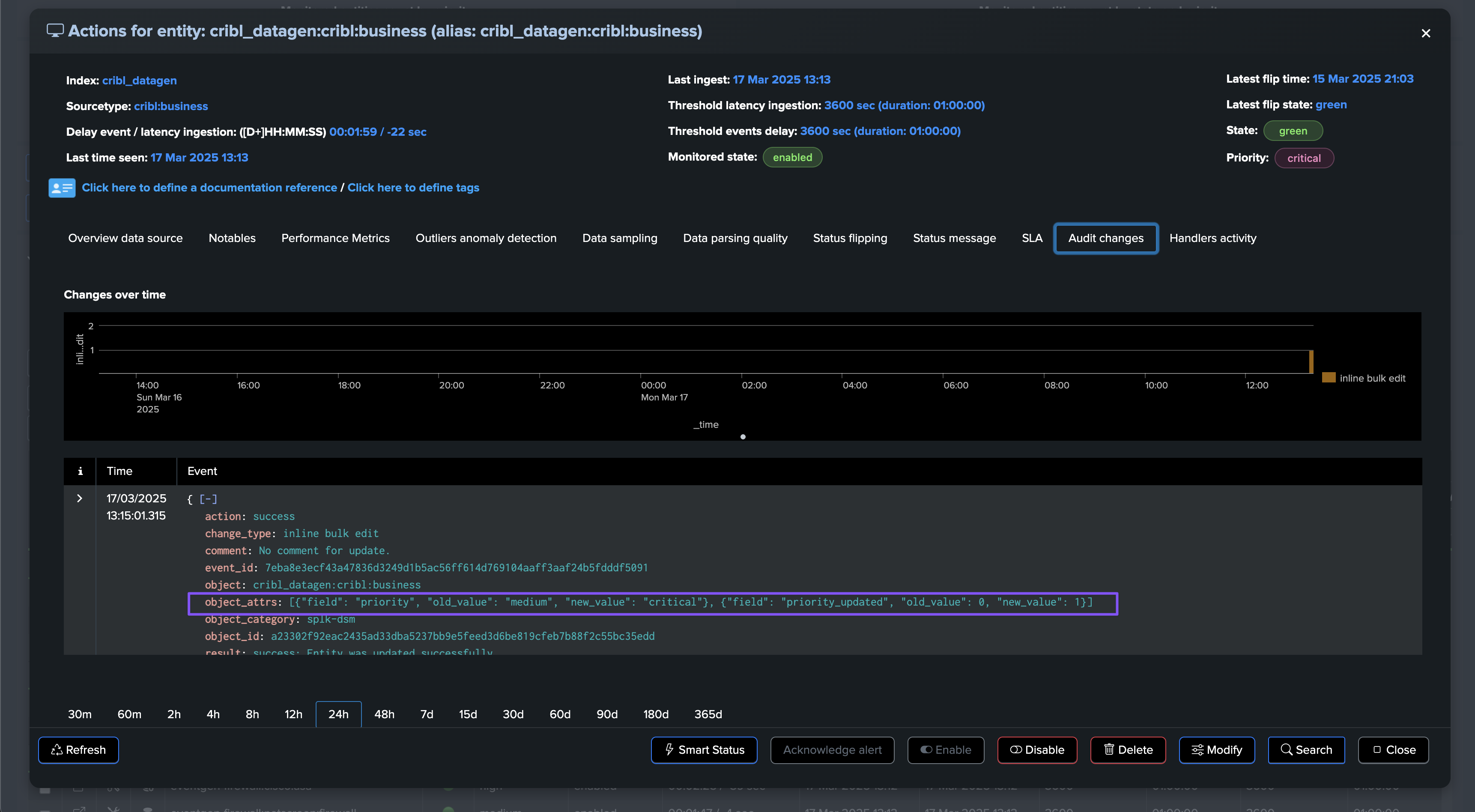Select the 48h time range

point(384,714)
